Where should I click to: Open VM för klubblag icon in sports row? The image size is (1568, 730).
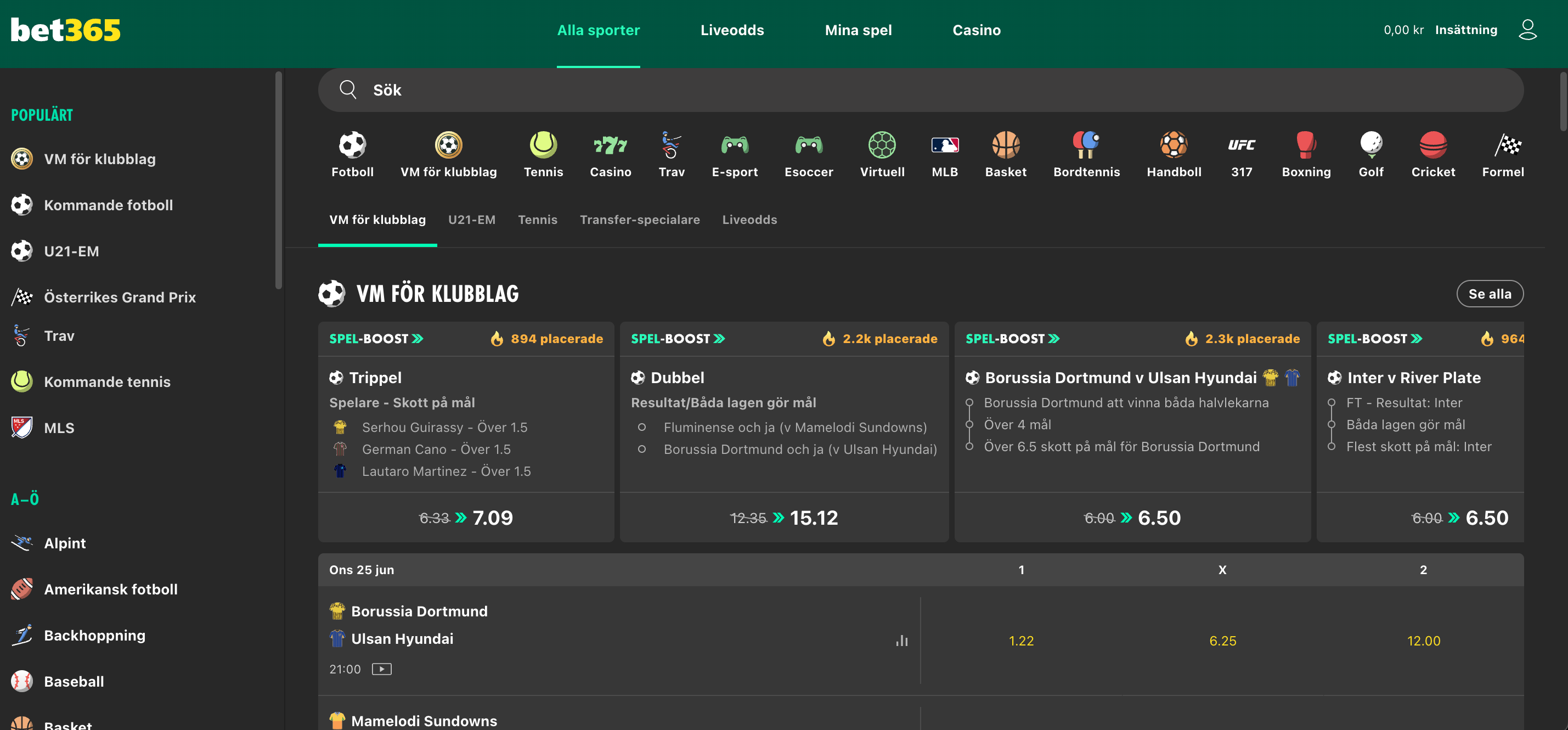(448, 145)
